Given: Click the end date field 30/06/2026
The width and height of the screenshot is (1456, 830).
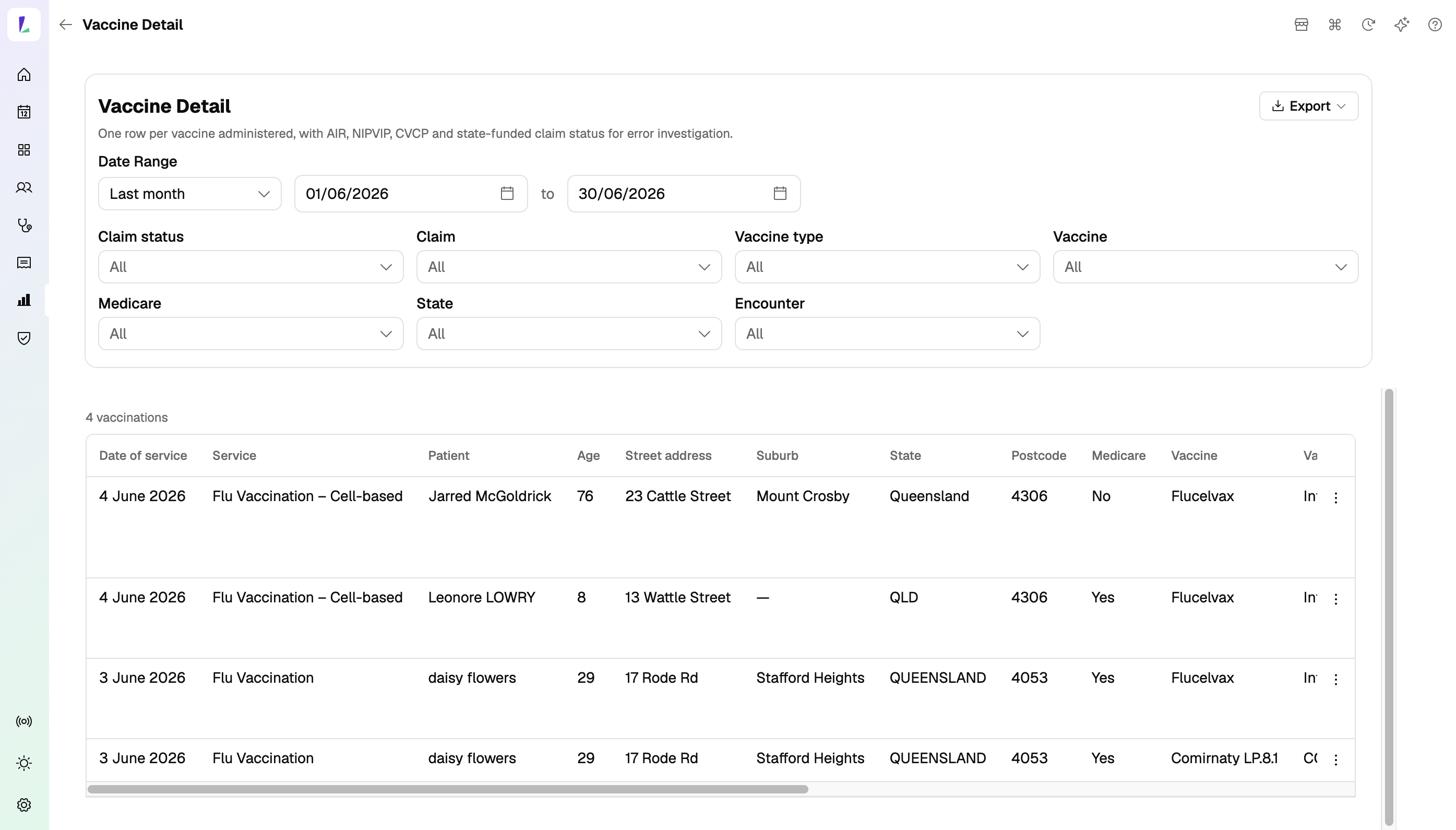Looking at the screenshot, I should point(684,194).
